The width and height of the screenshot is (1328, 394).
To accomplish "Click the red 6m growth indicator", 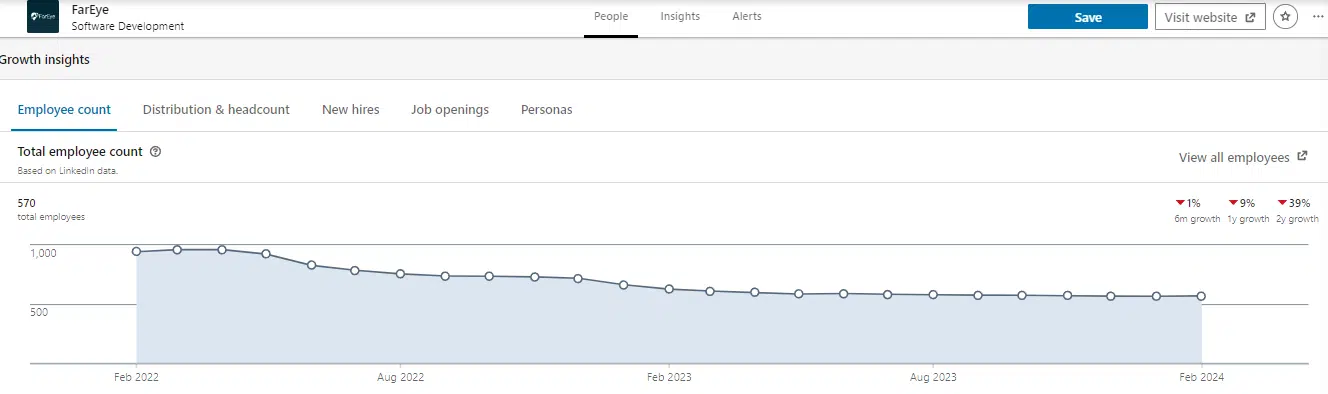I will pyautogui.click(x=1180, y=203).
